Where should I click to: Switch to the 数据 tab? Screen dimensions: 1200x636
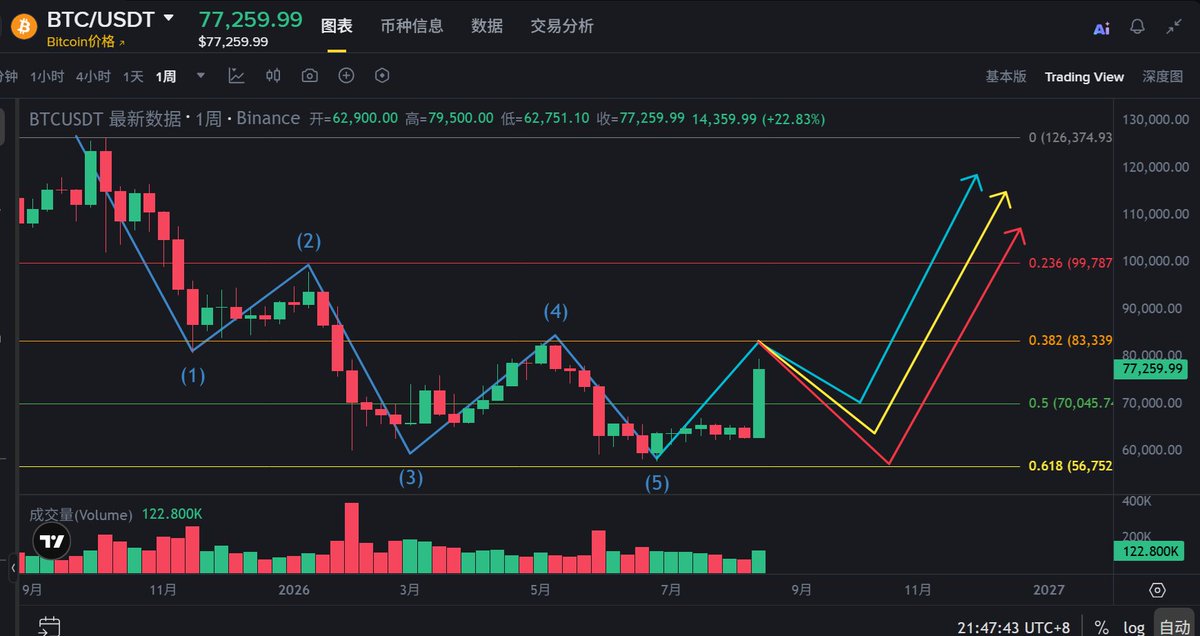[x=487, y=26]
